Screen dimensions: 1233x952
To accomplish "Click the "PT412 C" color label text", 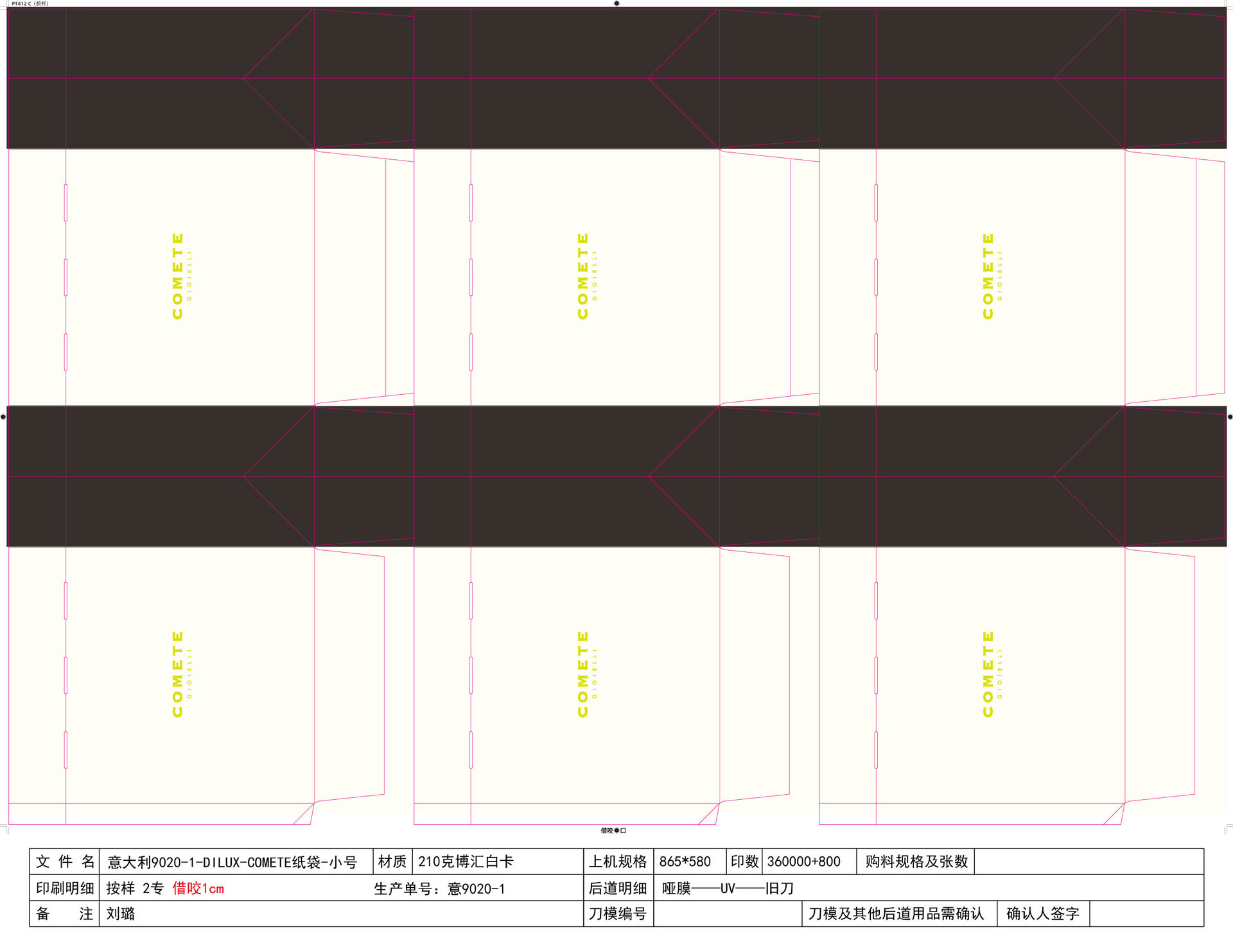I will [x=21, y=3].
